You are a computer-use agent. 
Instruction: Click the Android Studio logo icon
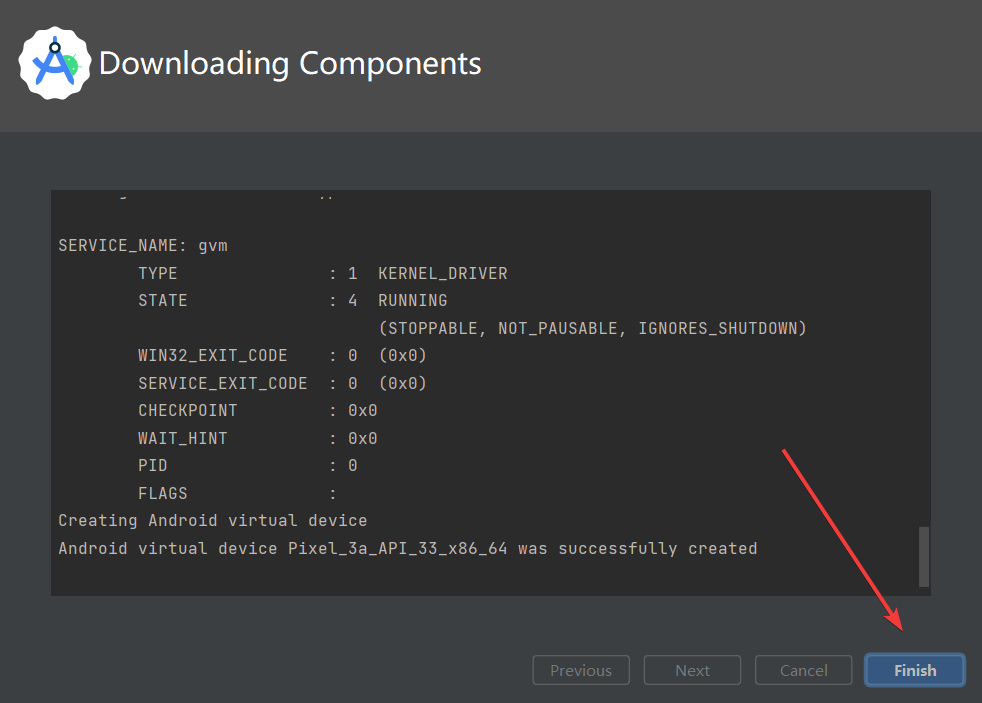coord(54,63)
